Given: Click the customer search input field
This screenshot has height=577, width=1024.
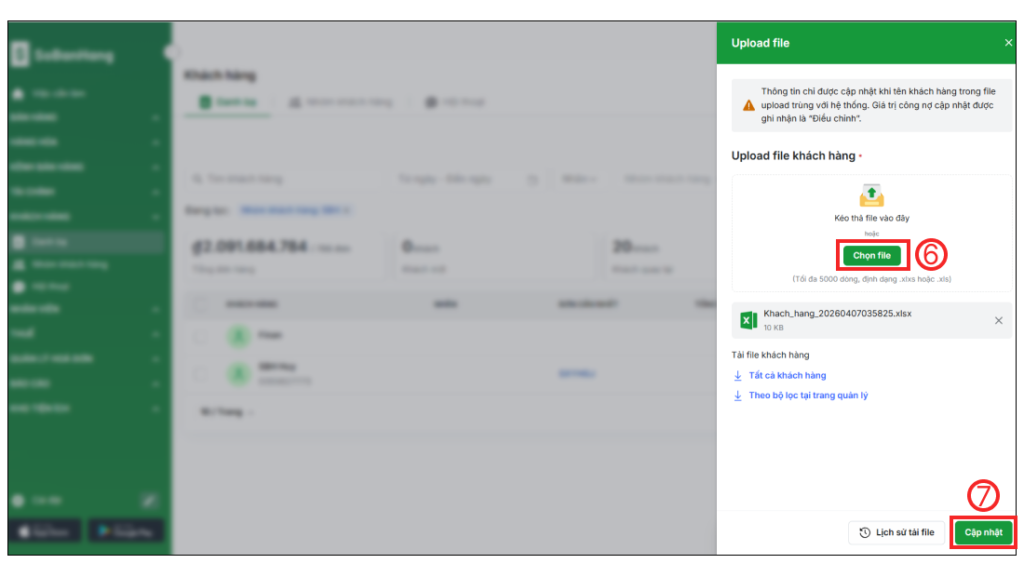Looking at the screenshot, I should pyautogui.click(x=285, y=179).
